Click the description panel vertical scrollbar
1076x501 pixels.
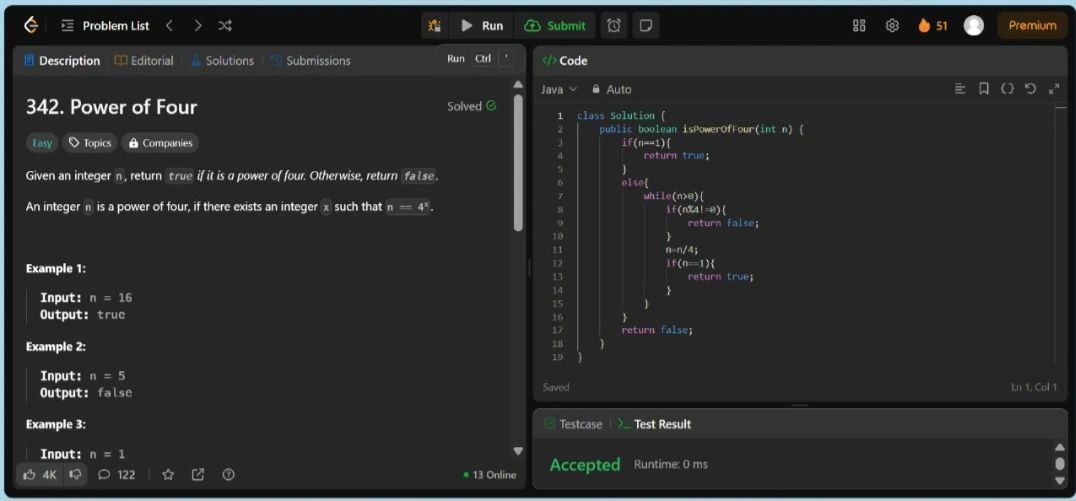coord(517,160)
